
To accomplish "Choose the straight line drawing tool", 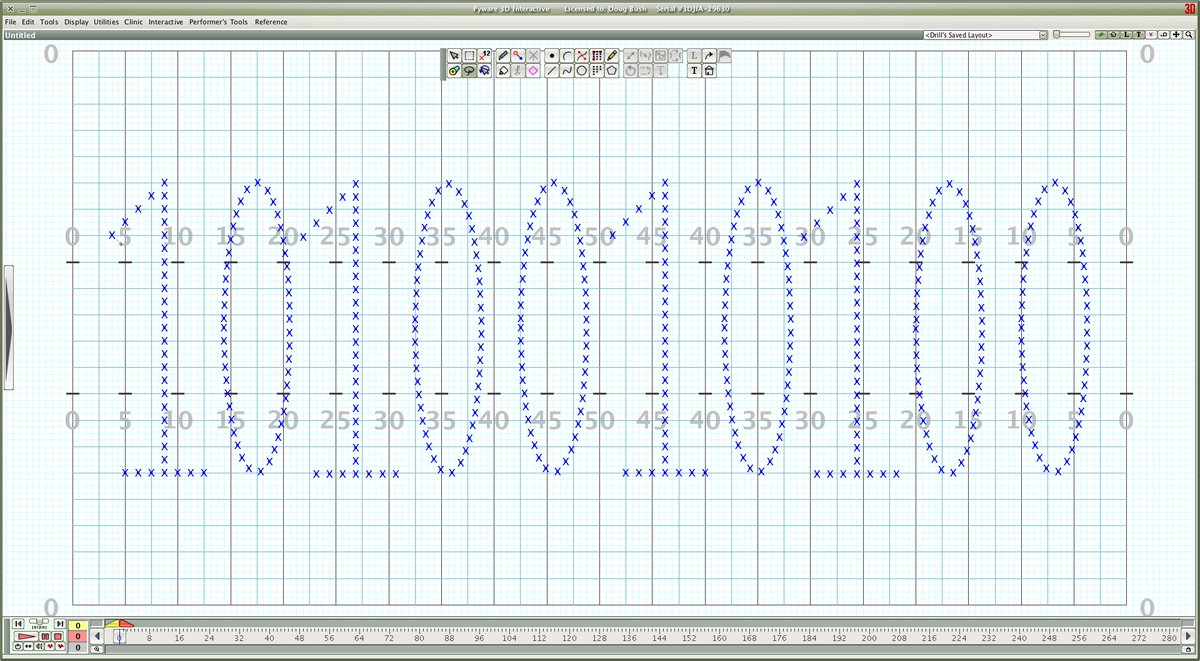I will point(552,70).
